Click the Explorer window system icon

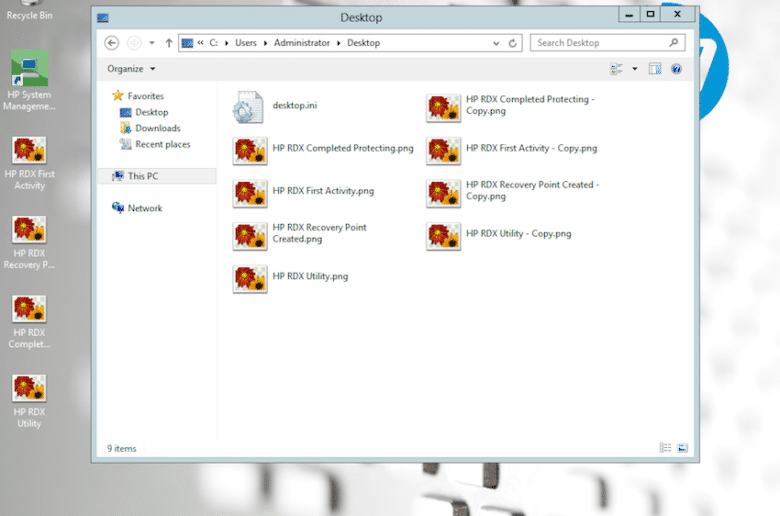103,18
